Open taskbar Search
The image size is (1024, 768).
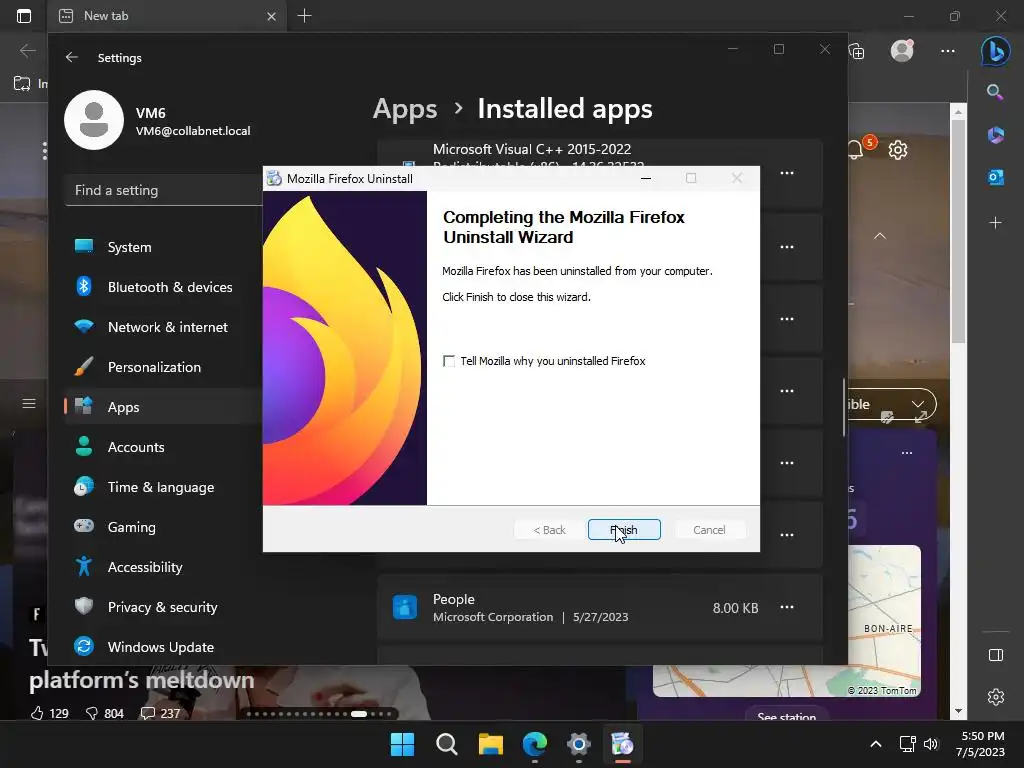point(447,744)
